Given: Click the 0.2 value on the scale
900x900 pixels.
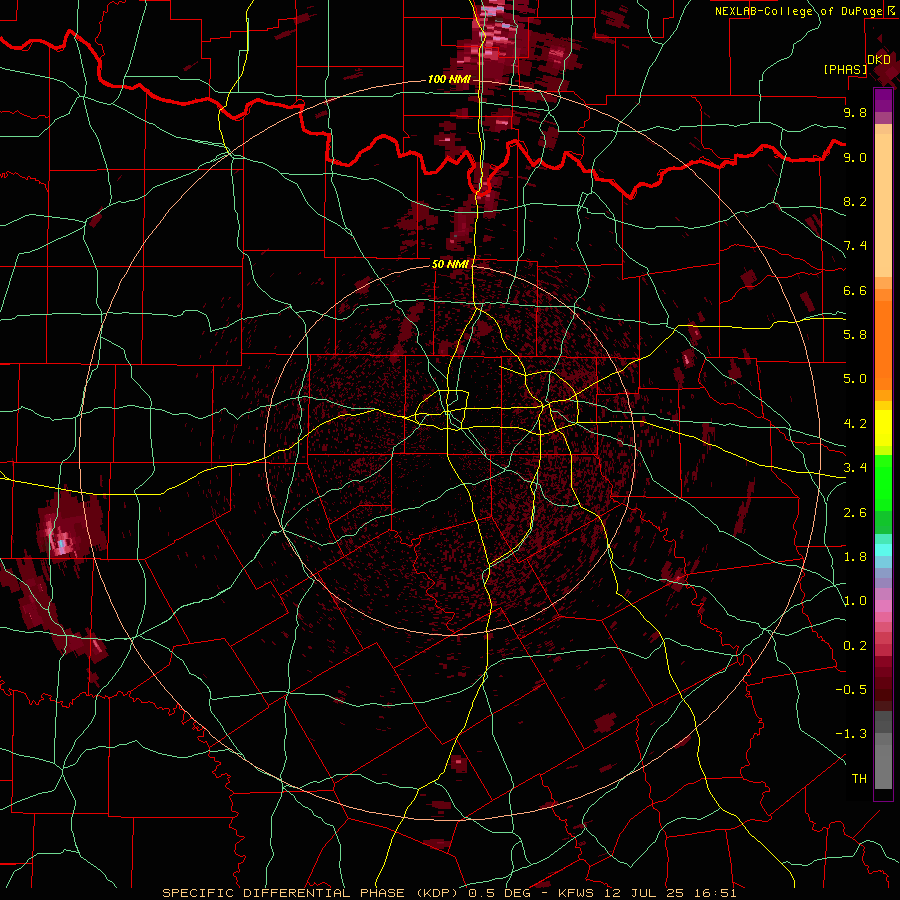Looking at the screenshot, I should pyautogui.click(x=855, y=646).
